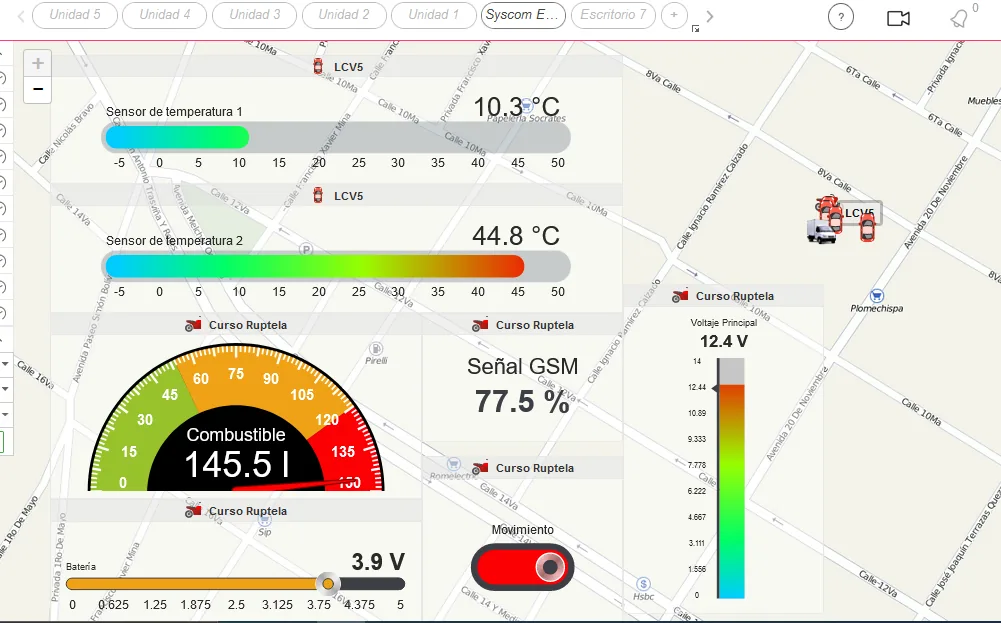Screen dimensions: 1001x623
Task: Toggle the Movimiento switch
Action: (x=522, y=566)
